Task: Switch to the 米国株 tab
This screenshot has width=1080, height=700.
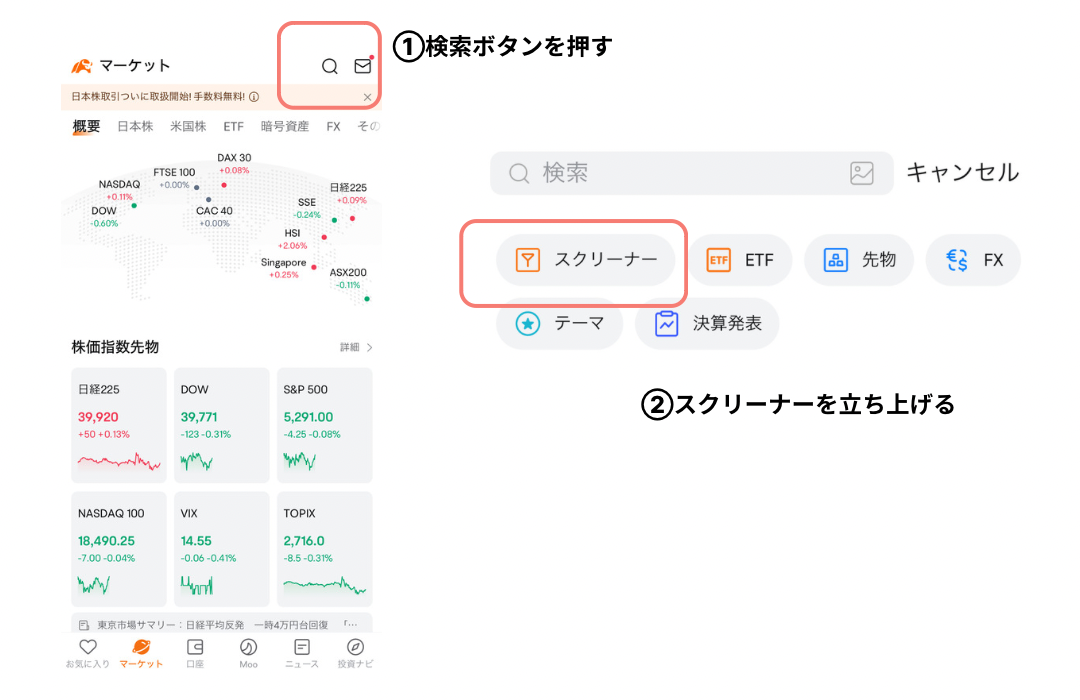Action: (188, 127)
